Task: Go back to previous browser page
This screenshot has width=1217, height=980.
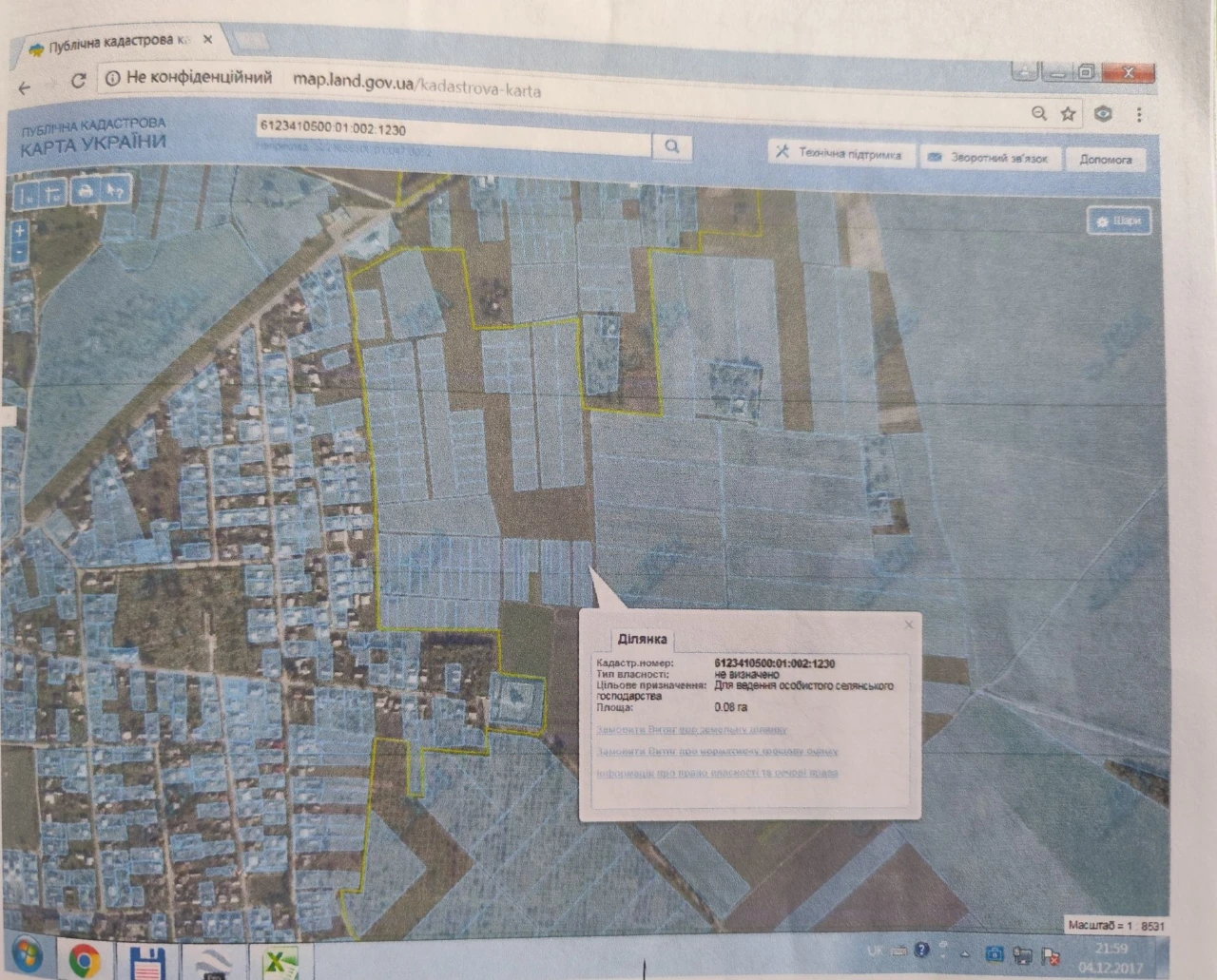Action: [25, 87]
